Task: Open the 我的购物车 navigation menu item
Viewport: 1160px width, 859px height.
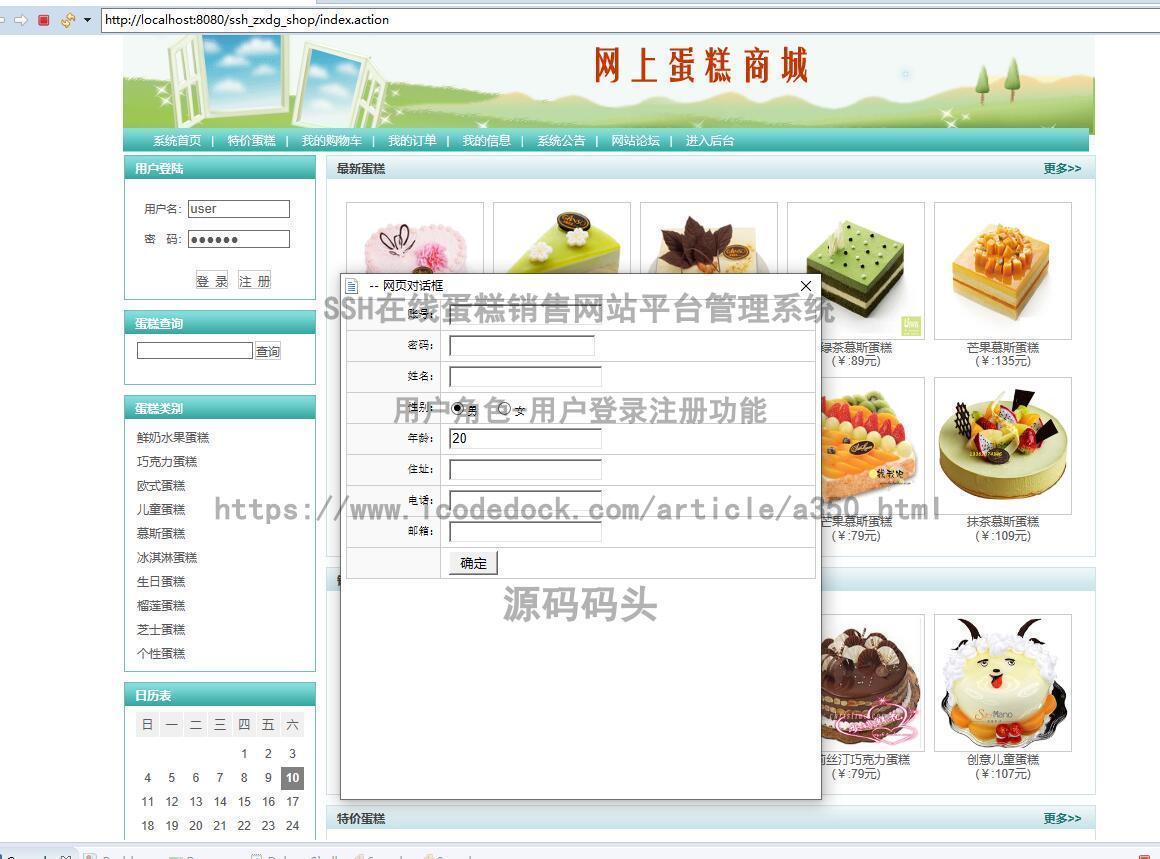Action: click(x=331, y=141)
